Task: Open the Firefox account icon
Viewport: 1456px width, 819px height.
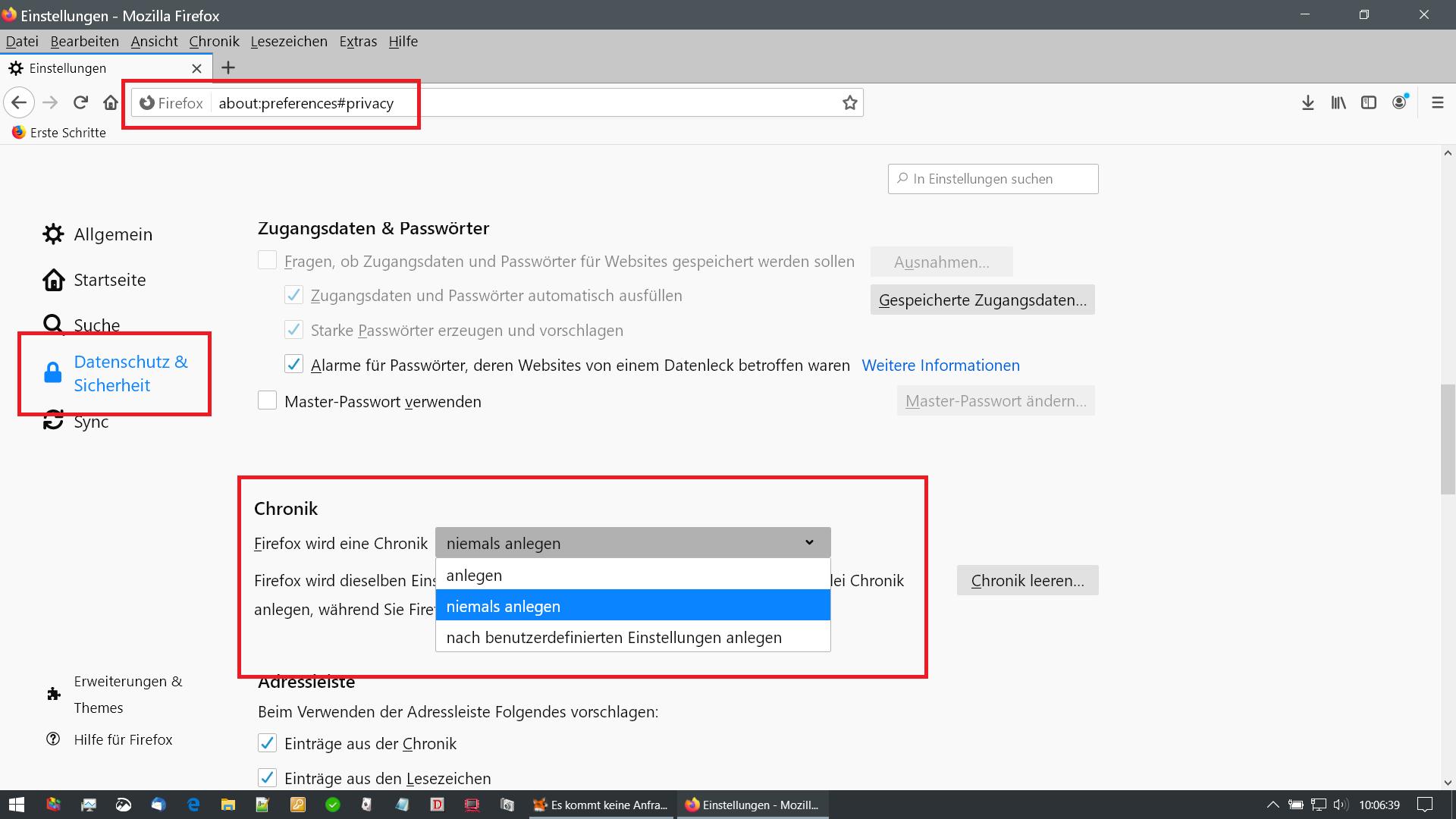Action: [1400, 102]
